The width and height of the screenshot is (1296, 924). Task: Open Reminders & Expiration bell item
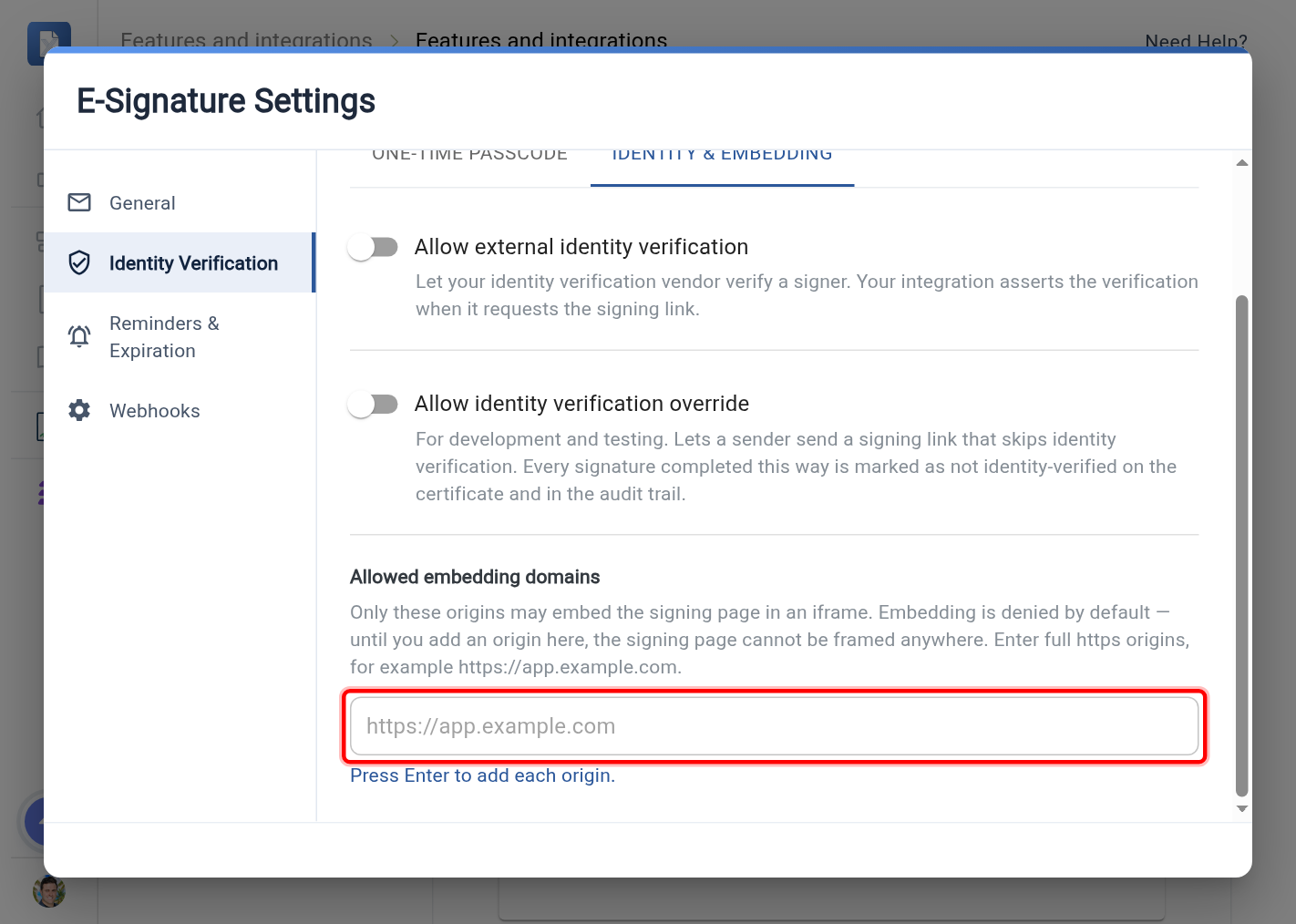tap(179, 337)
